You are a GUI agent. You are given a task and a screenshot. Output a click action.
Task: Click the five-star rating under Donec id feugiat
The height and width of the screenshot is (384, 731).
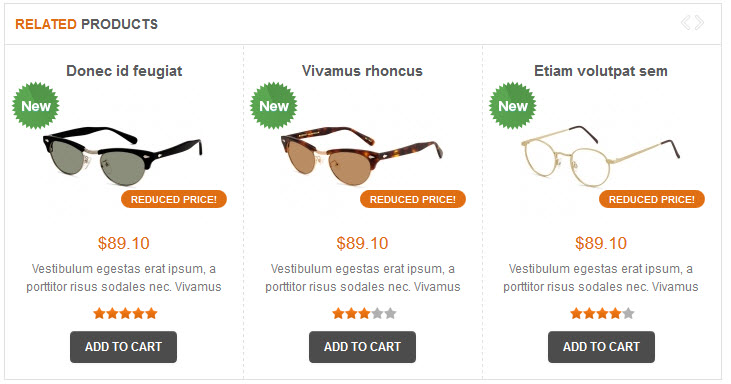[x=125, y=314]
